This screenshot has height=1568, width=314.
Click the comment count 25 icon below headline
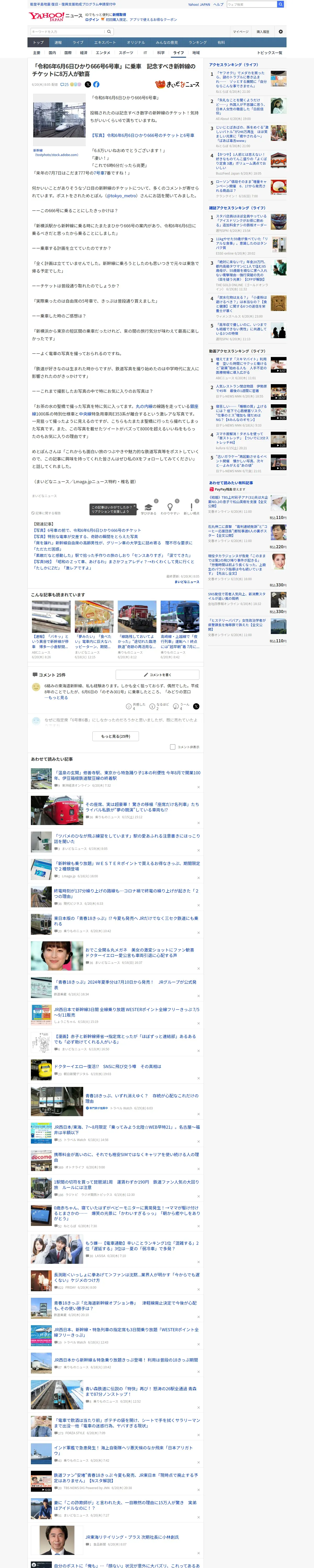64,85
